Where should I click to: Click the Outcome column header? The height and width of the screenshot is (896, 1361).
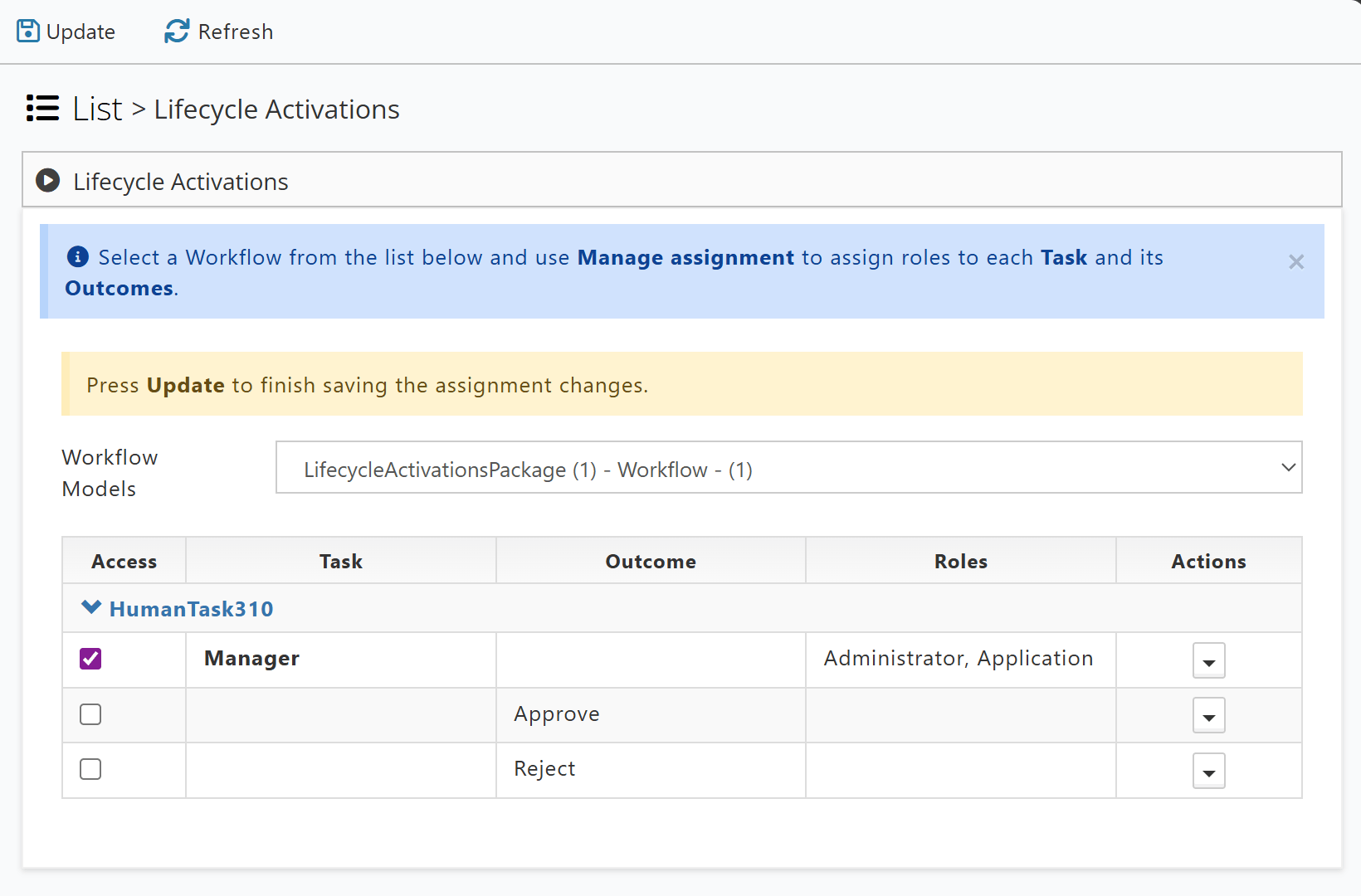click(x=651, y=562)
